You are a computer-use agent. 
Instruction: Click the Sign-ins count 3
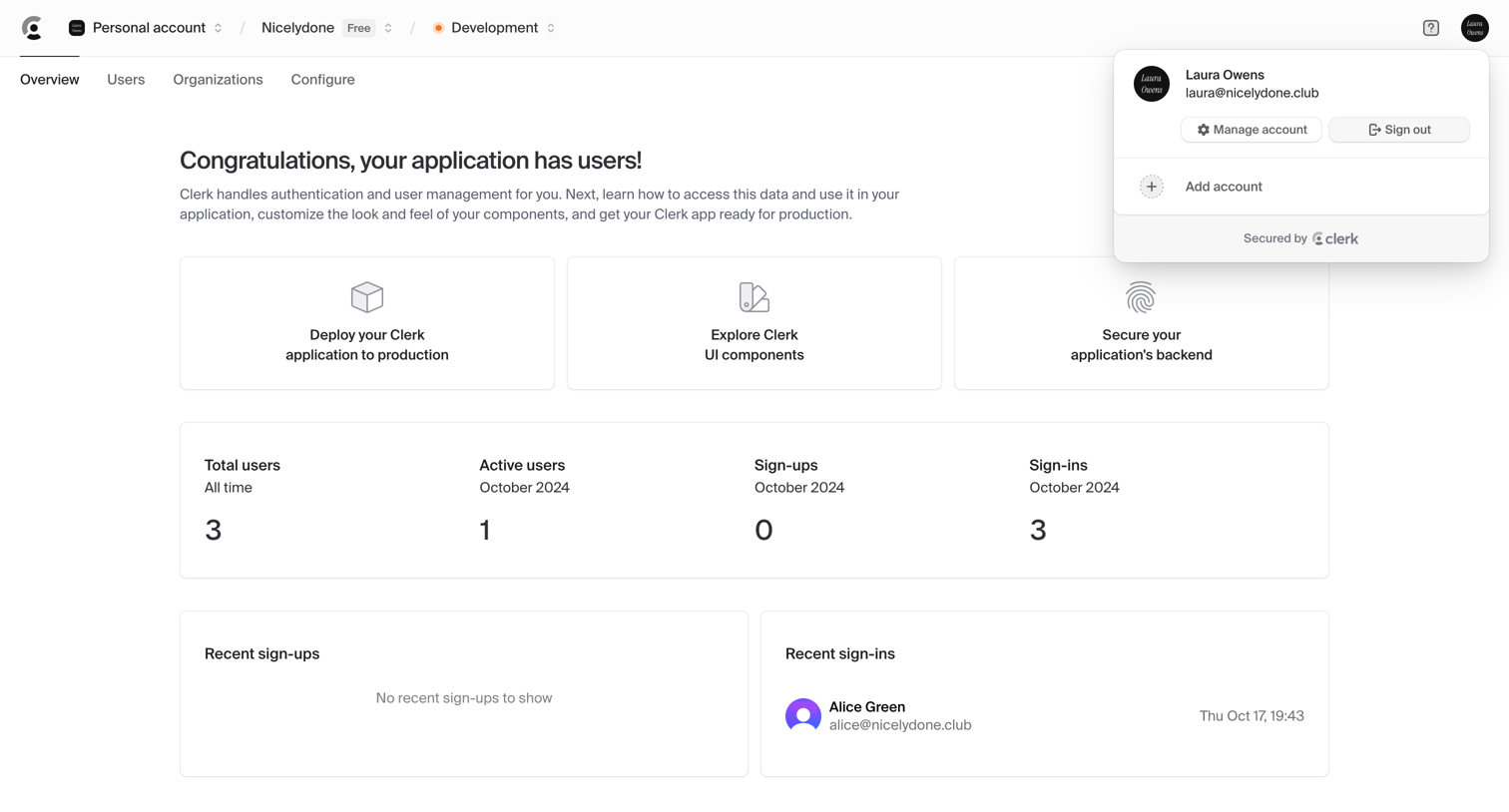1038,530
